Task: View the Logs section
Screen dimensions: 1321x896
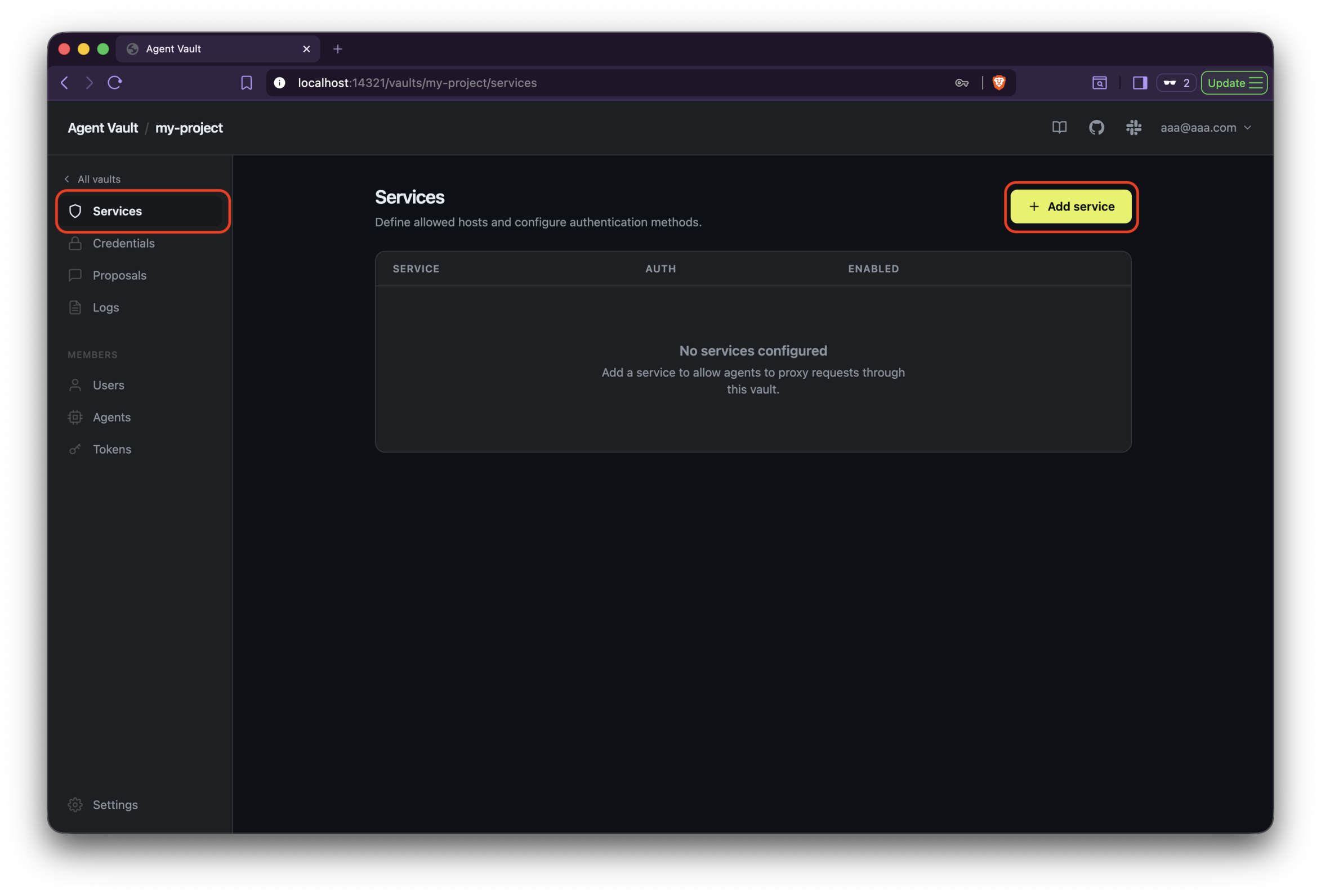Action: pyautogui.click(x=106, y=307)
